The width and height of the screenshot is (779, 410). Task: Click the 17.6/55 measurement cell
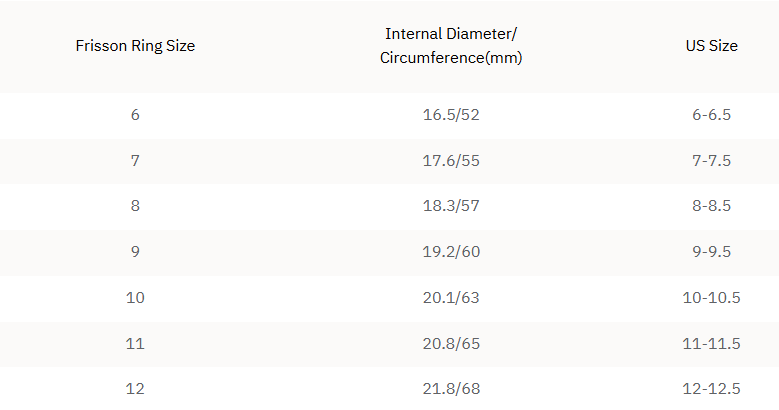(451, 161)
